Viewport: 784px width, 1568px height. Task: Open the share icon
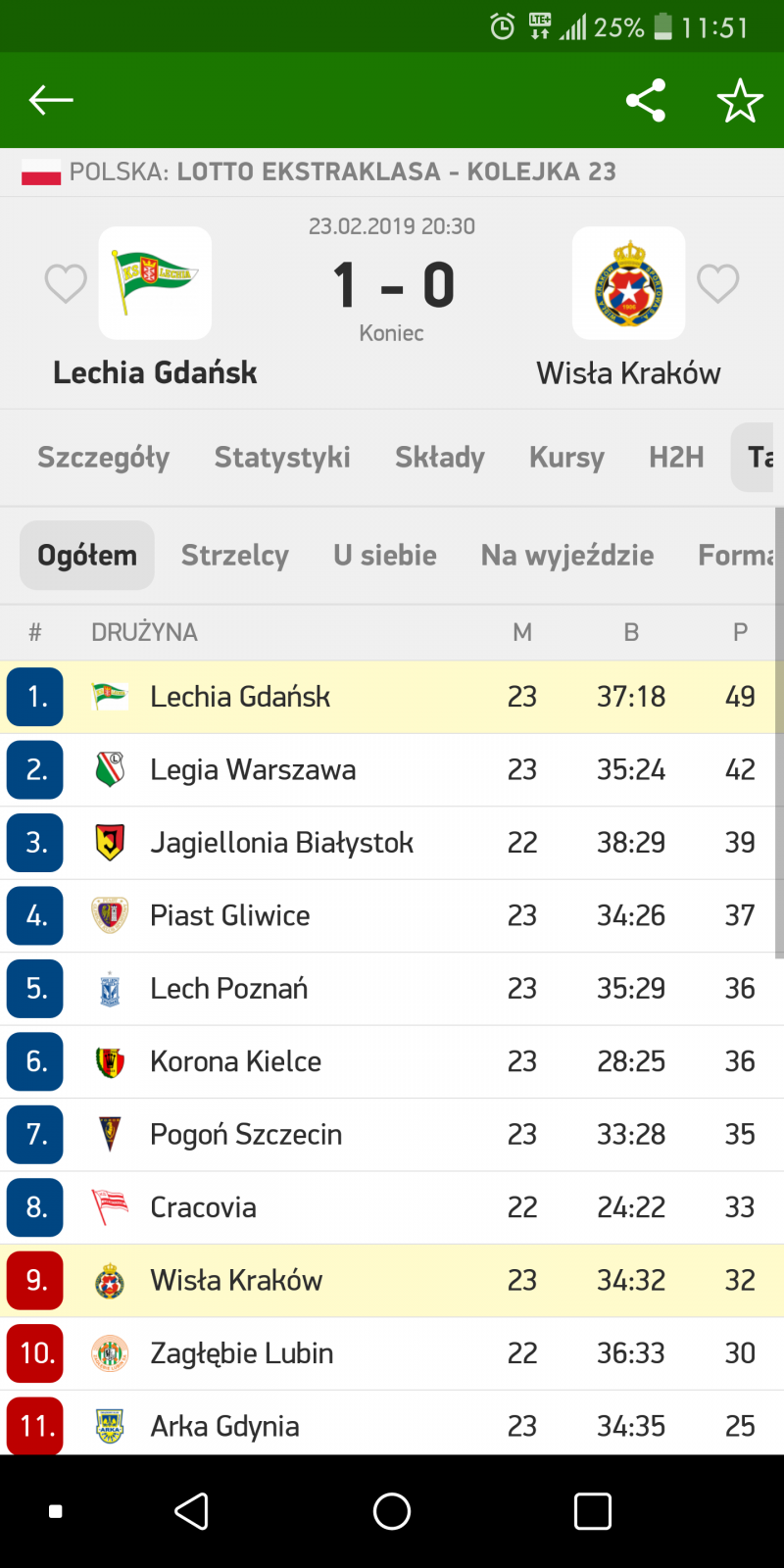[x=646, y=100]
